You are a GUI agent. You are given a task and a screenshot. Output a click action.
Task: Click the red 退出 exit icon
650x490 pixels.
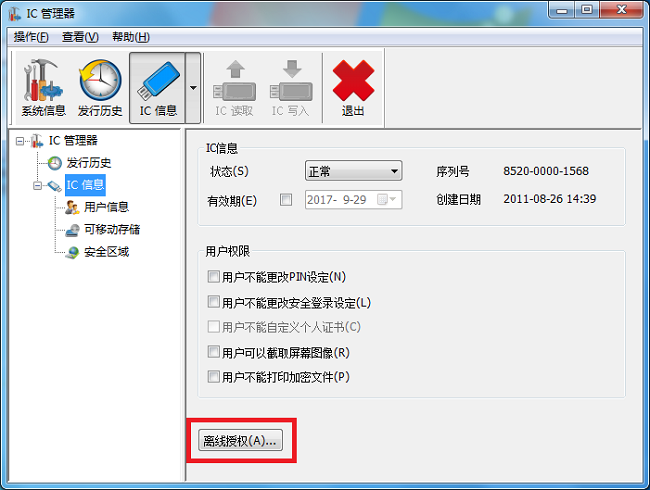[353, 88]
